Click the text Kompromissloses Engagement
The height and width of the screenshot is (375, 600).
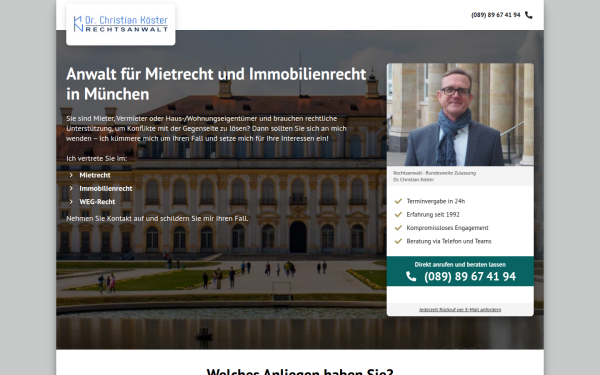(447, 228)
